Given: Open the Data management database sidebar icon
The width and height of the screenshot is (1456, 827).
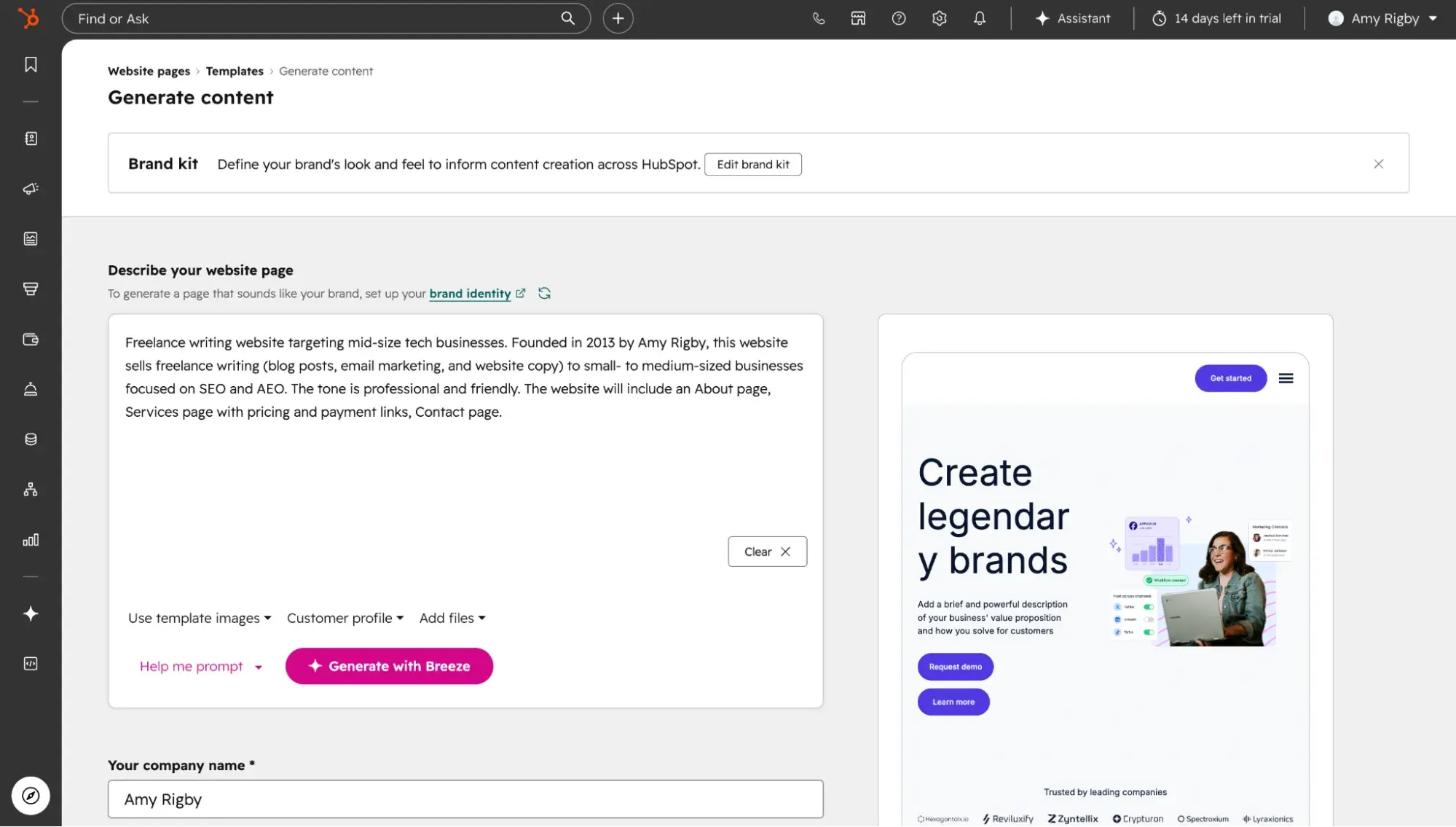Looking at the screenshot, I should point(31,439).
